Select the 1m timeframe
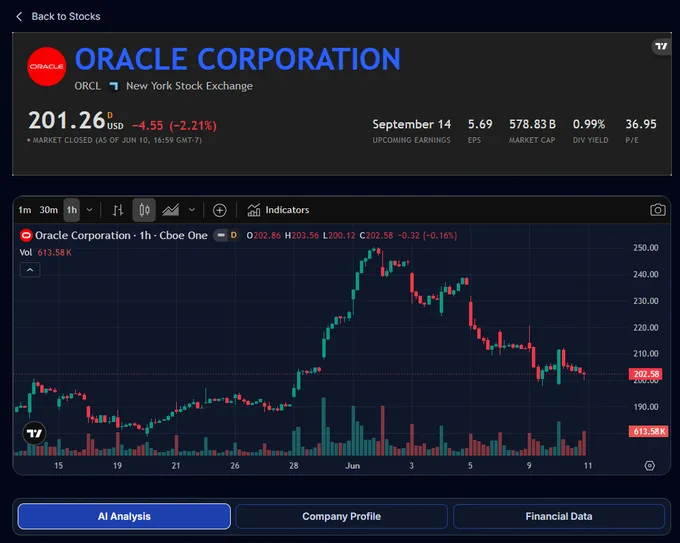 coord(25,210)
